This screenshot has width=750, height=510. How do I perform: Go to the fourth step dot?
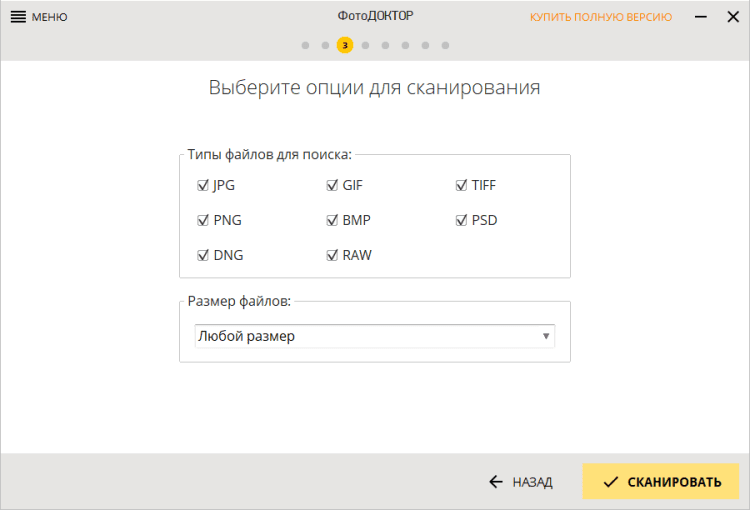tap(365, 45)
